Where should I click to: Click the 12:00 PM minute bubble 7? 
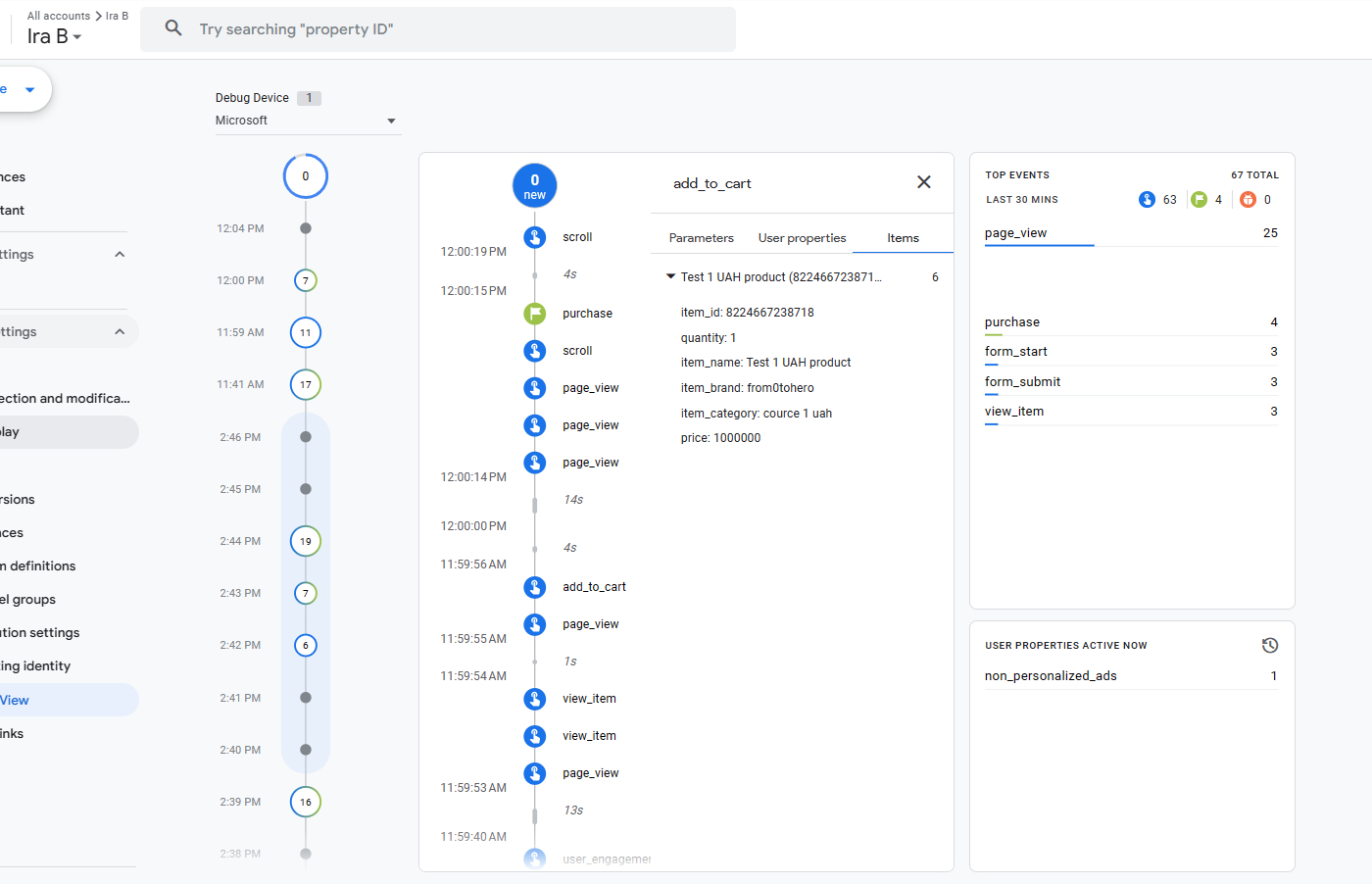coord(306,280)
